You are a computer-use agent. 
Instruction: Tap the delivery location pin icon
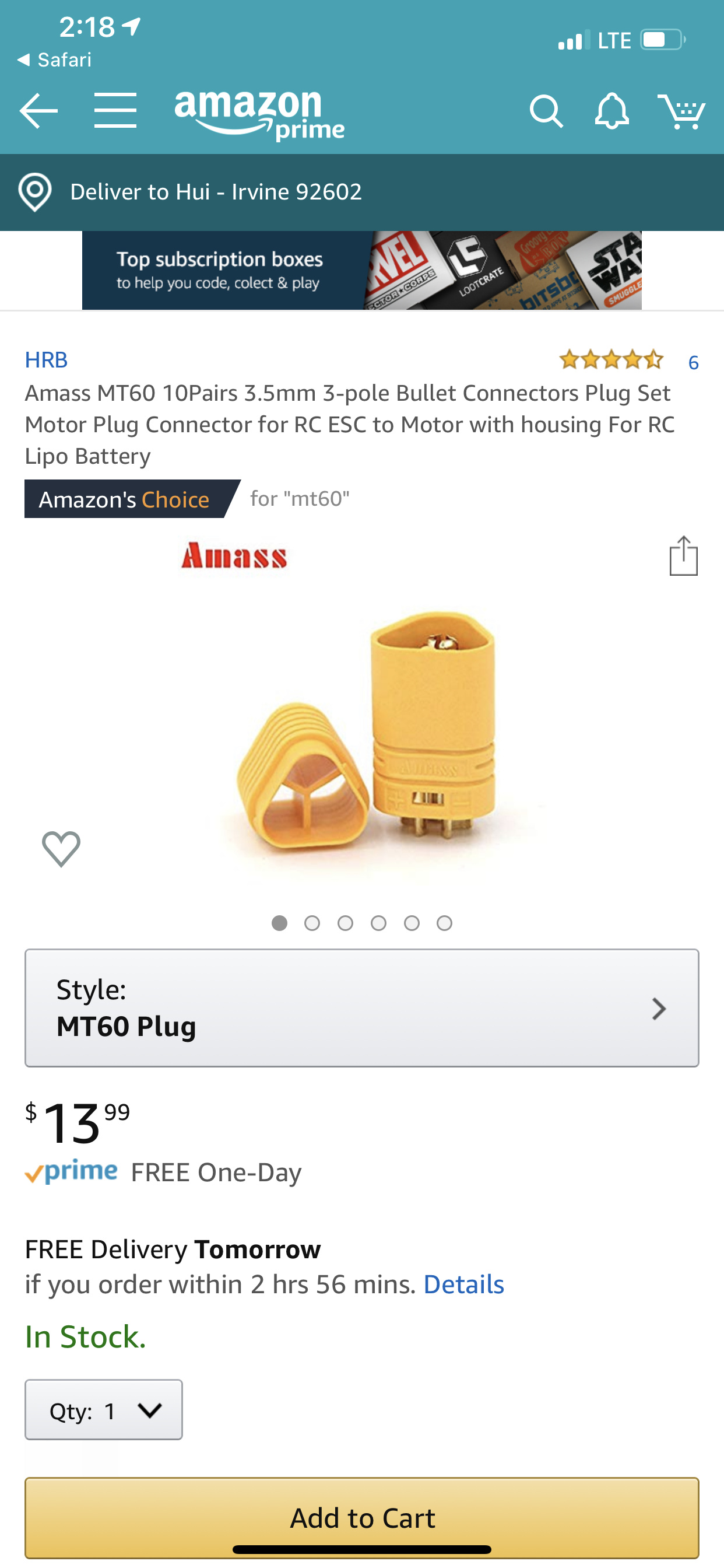point(34,192)
